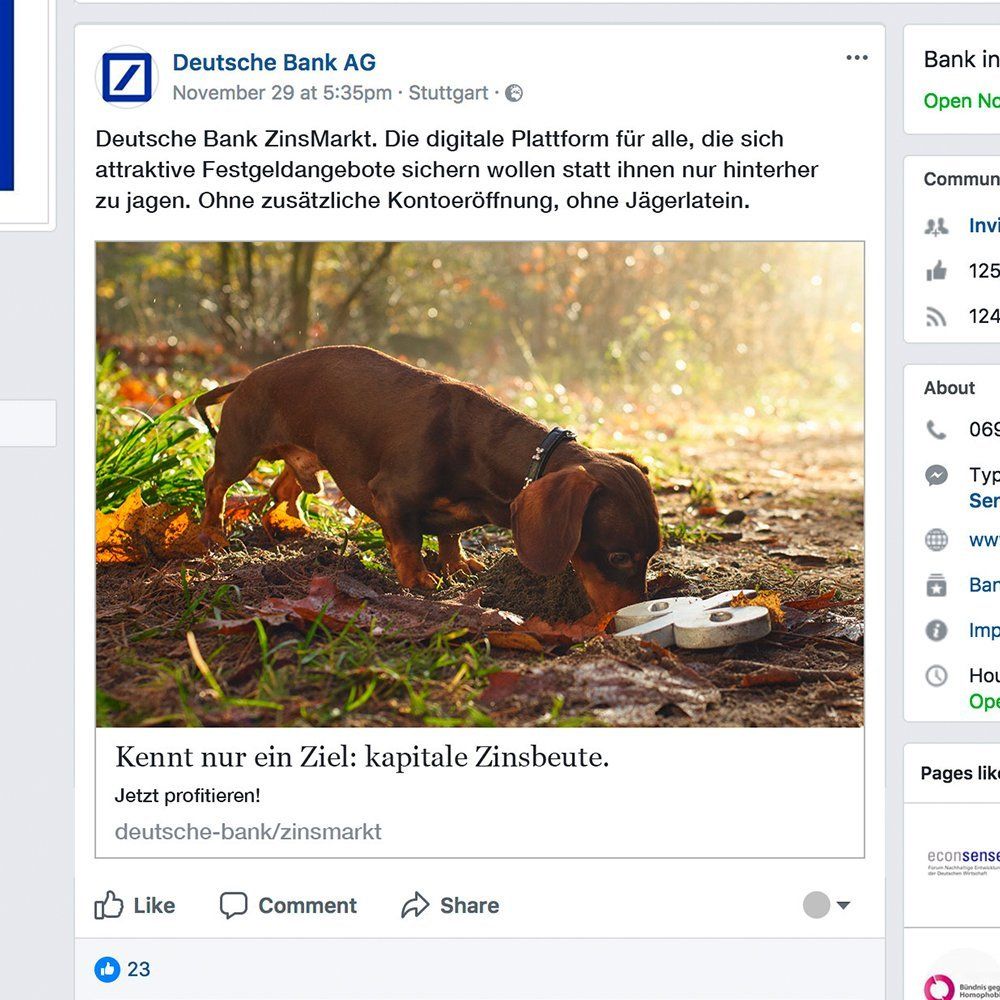Click the Share arrow icon
Screen dimensions: 1000x1000
414,905
